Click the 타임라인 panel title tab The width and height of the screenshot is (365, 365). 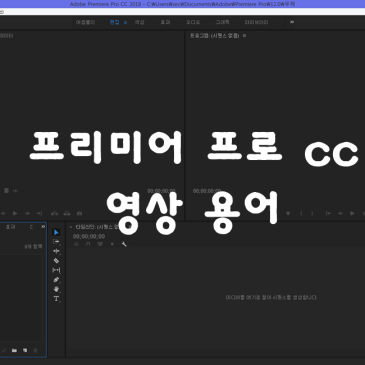(97, 227)
